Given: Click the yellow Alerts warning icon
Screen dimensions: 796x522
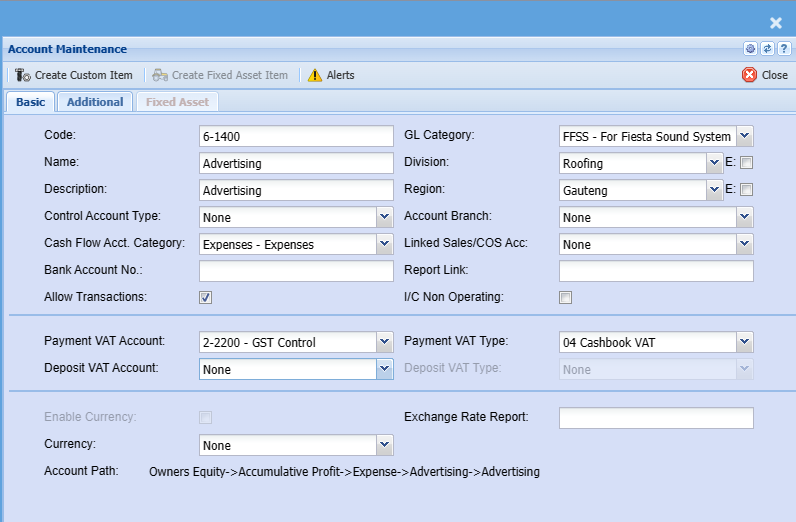Looking at the screenshot, I should pyautogui.click(x=315, y=75).
